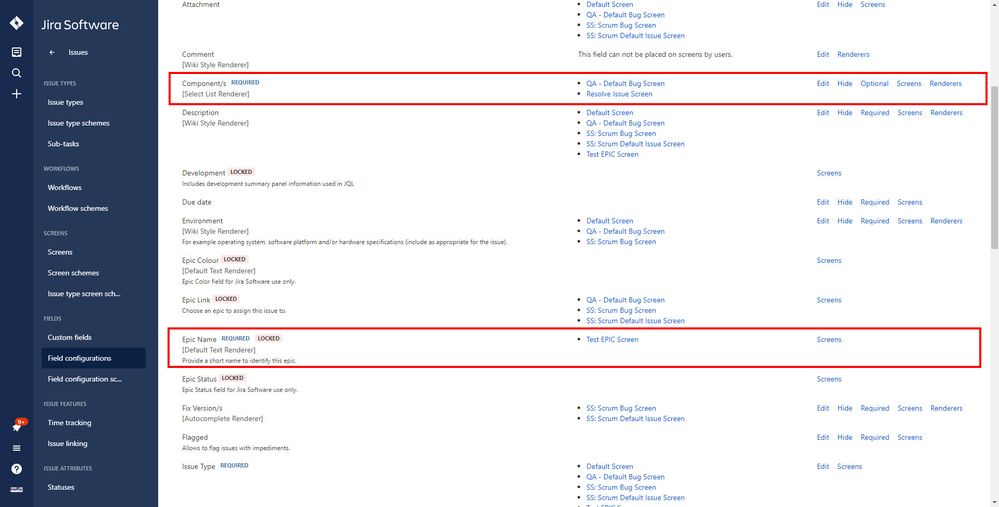
Task: Open QA - Default Bug Screen under Component/s
Action: pos(626,83)
